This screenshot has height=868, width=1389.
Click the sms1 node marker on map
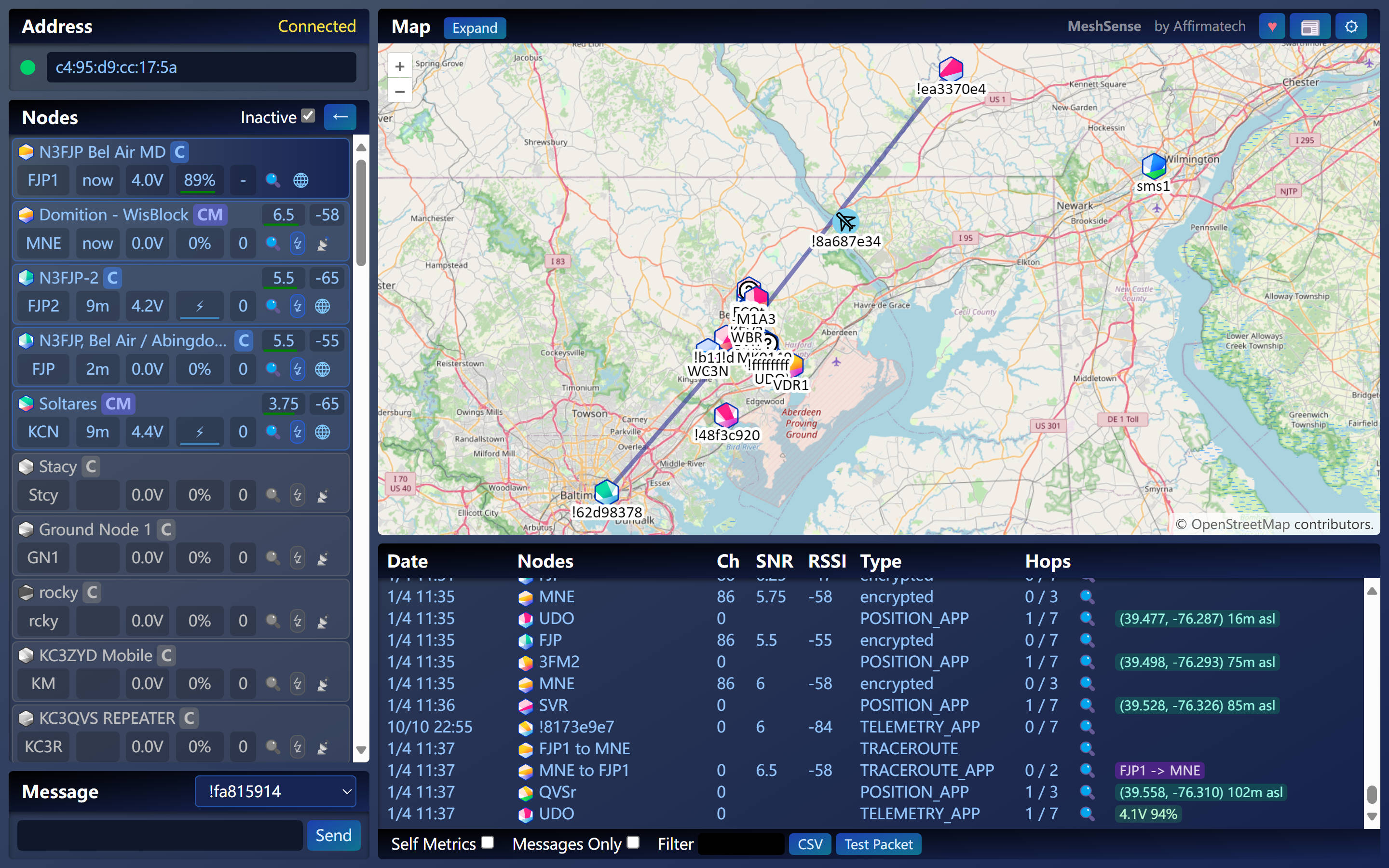[1153, 166]
